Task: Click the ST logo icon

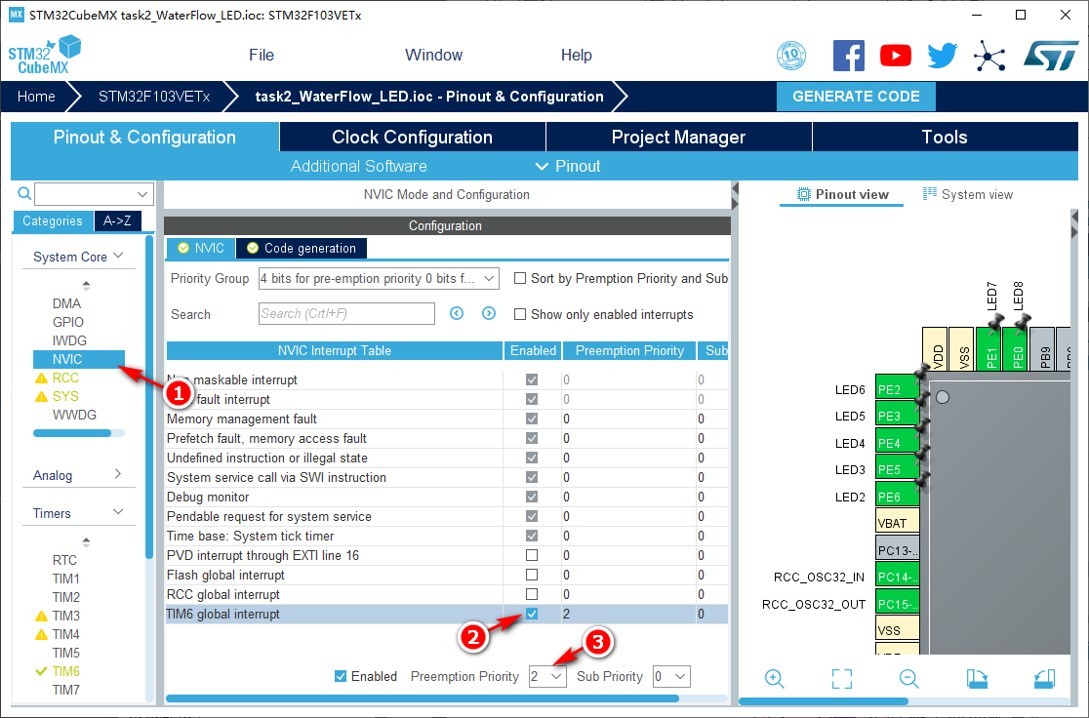Action: 1051,56
